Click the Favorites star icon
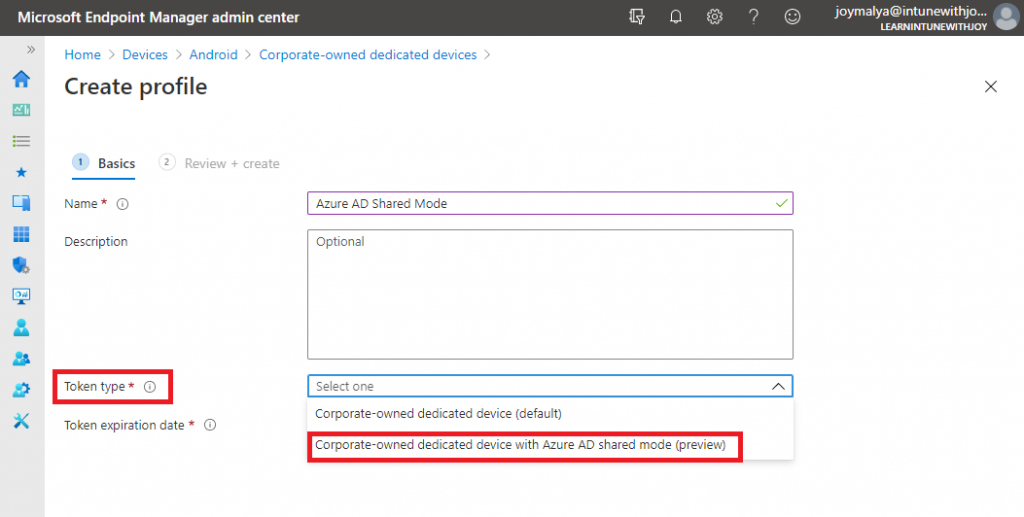Screen dimensions: 1024x517 pos(22,172)
